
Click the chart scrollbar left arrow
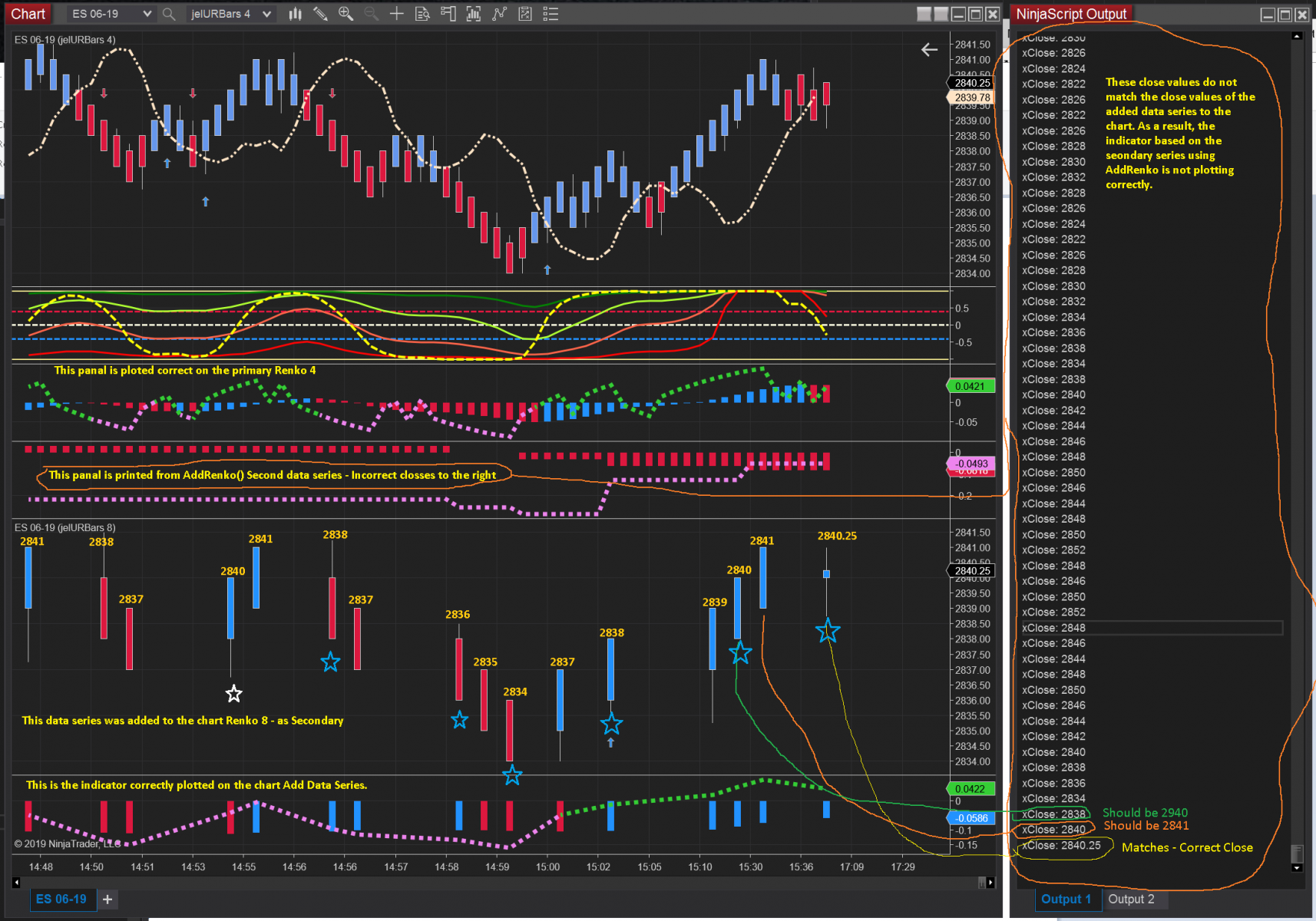click(x=16, y=883)
